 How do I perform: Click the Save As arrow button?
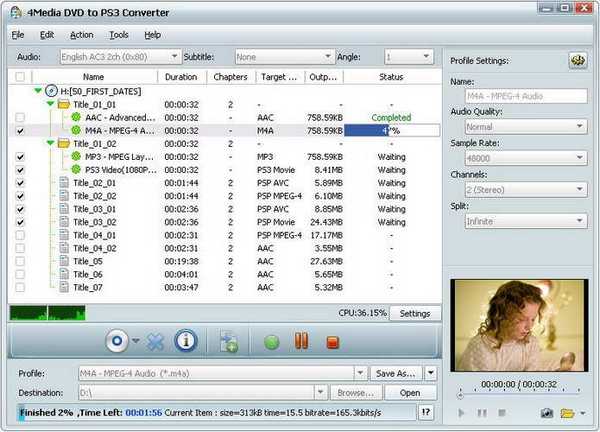click(430, 373)
